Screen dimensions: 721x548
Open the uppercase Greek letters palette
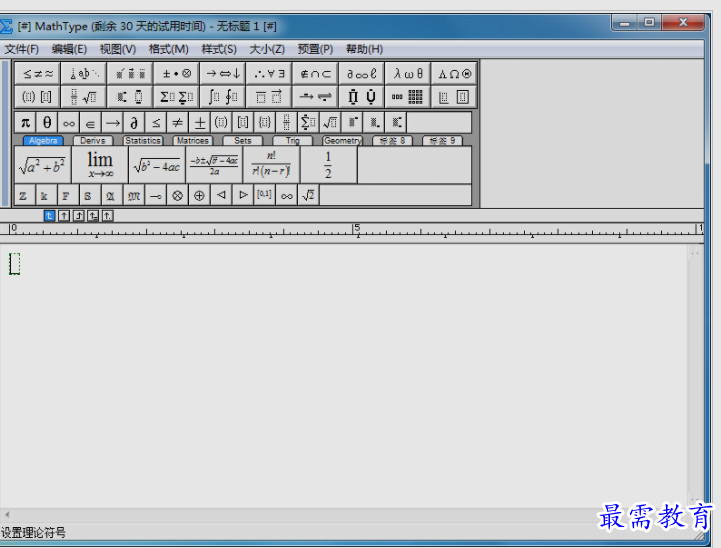click(454, 74)
